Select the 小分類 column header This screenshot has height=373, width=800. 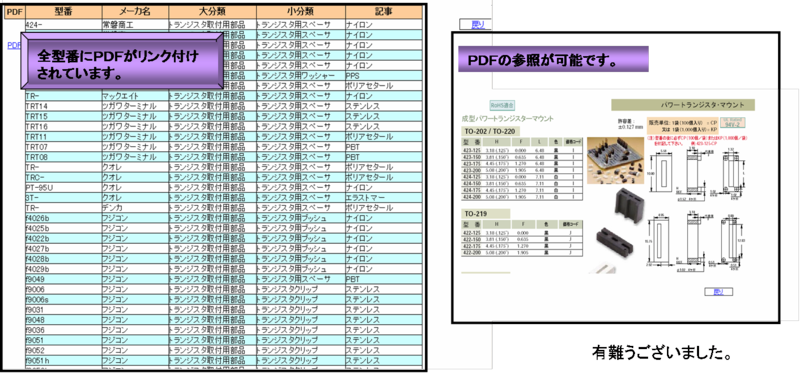pyautogui.click(x=301, y=12)
